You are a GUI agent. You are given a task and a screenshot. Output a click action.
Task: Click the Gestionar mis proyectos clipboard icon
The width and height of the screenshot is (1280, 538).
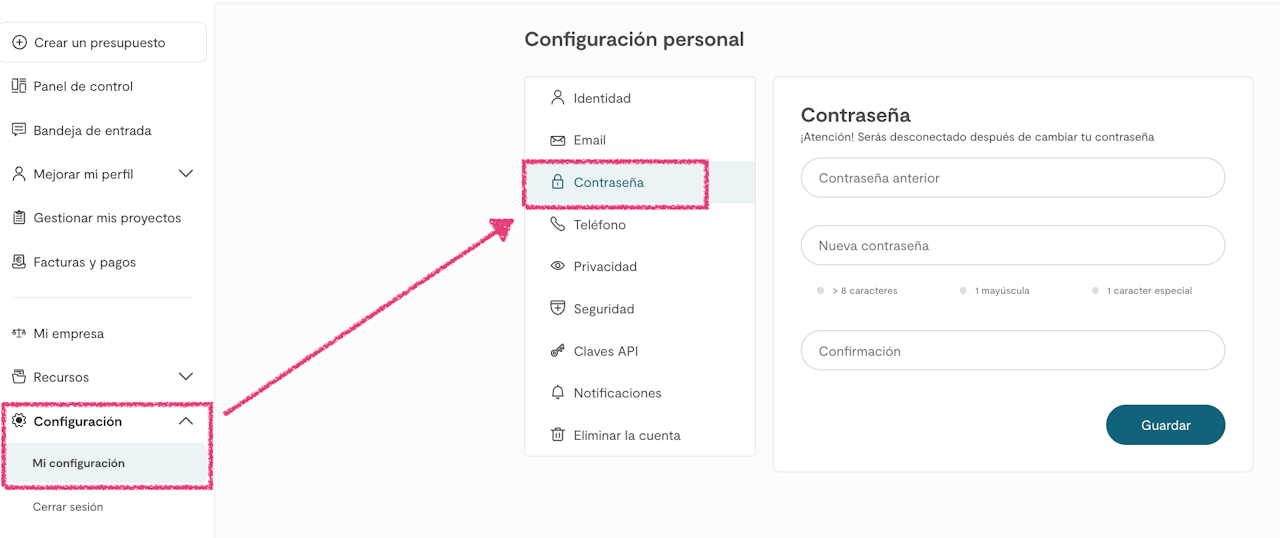(19, 218)
